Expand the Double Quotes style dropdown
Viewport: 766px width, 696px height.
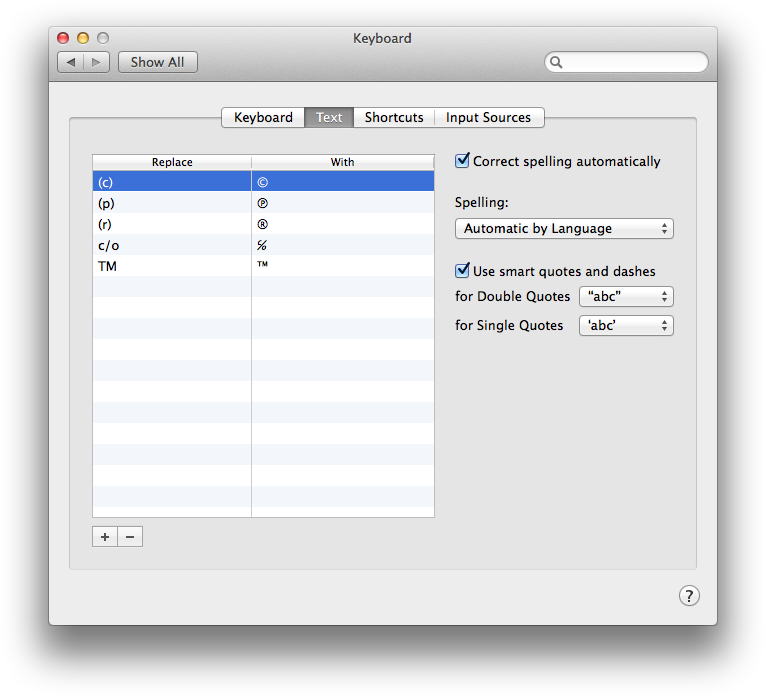coord(626,297)
